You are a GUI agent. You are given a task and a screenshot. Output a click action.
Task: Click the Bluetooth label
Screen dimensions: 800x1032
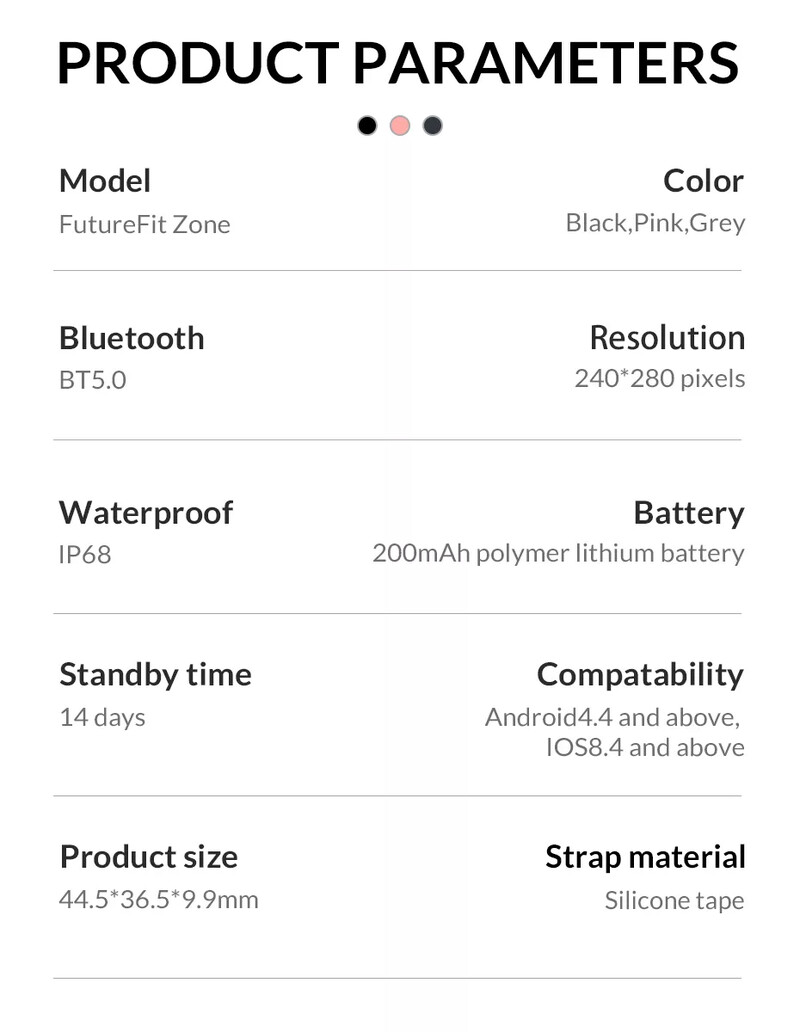click(x=132, y=338)
